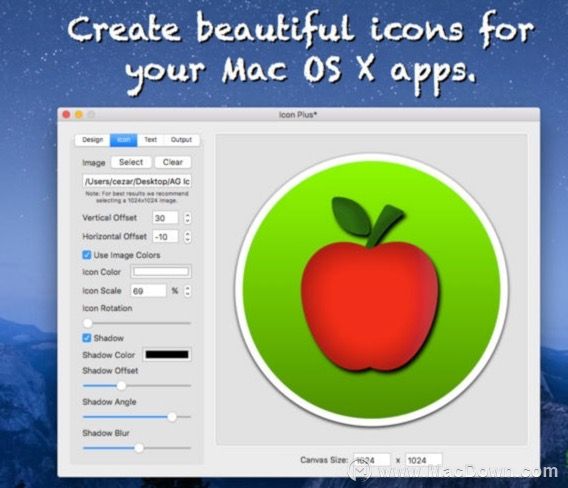
Task: Increase the Horizontal Offset with stepper up arrow
Action: (187, 234)
